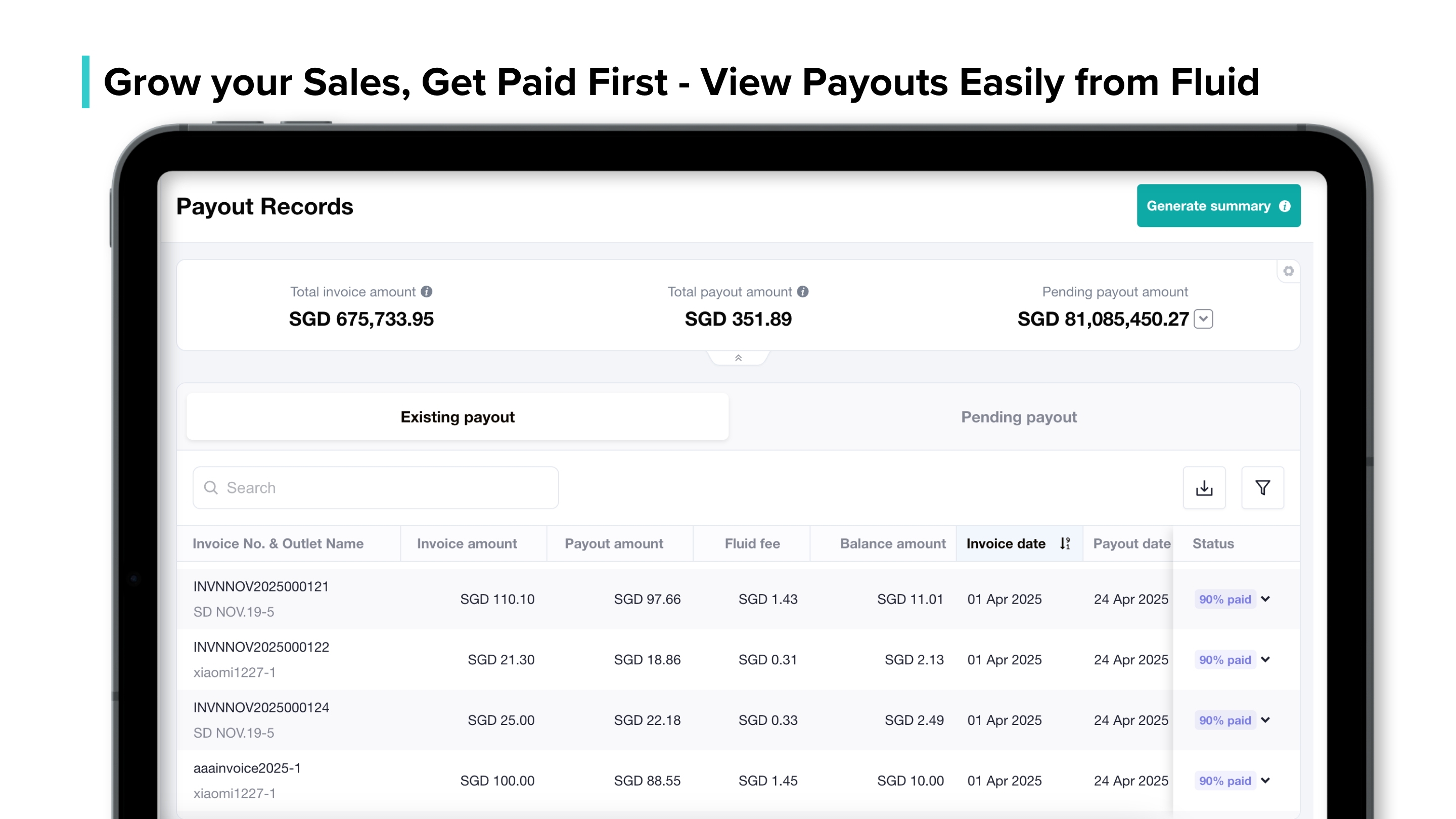Click invoice amount SGD 21.30
Image resolution: width=1456 pixels, height=819 pixels.
(502, 660)
